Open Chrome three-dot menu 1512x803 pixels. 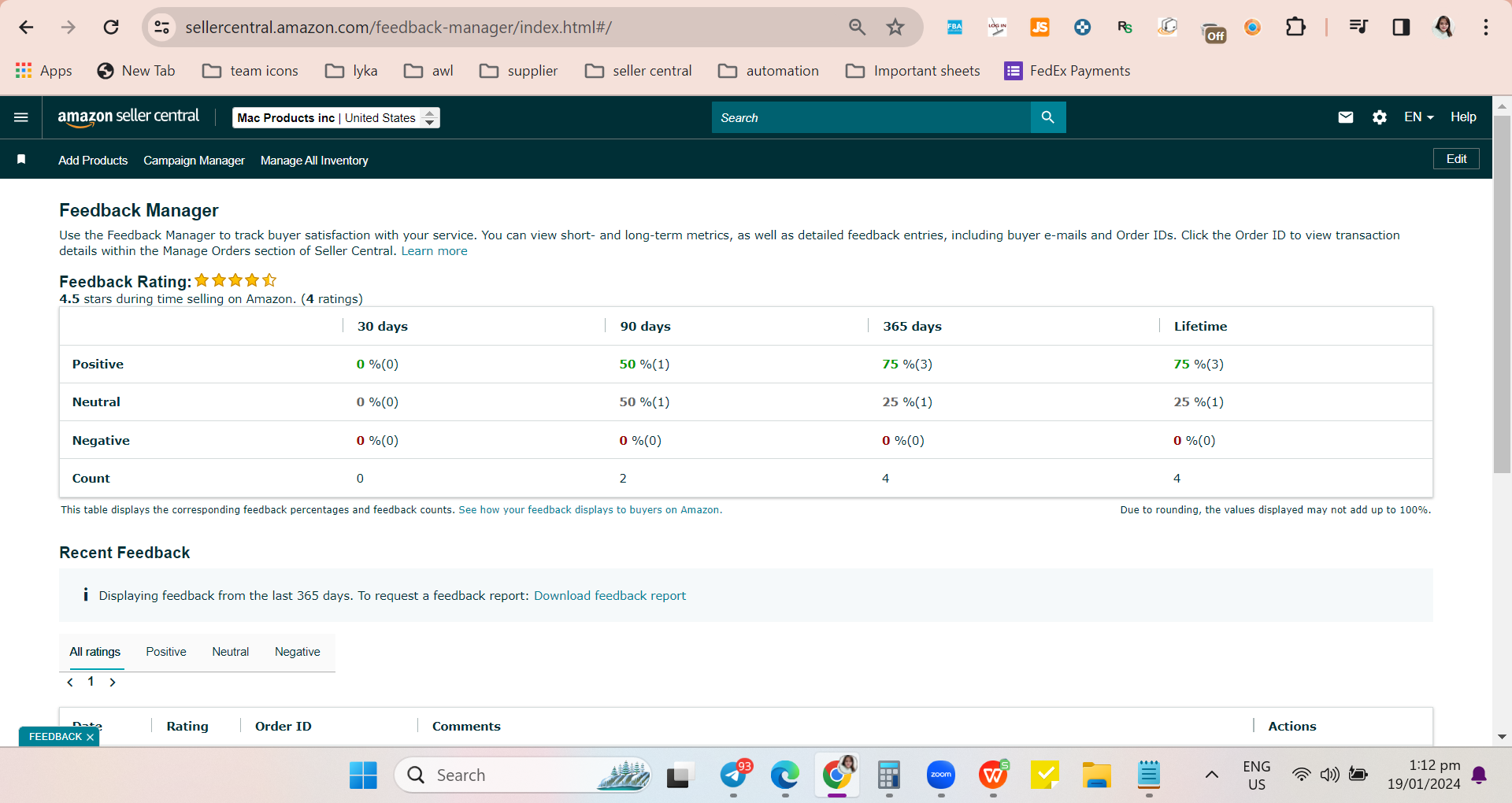pyautogui.click(x=1486, y=28)
